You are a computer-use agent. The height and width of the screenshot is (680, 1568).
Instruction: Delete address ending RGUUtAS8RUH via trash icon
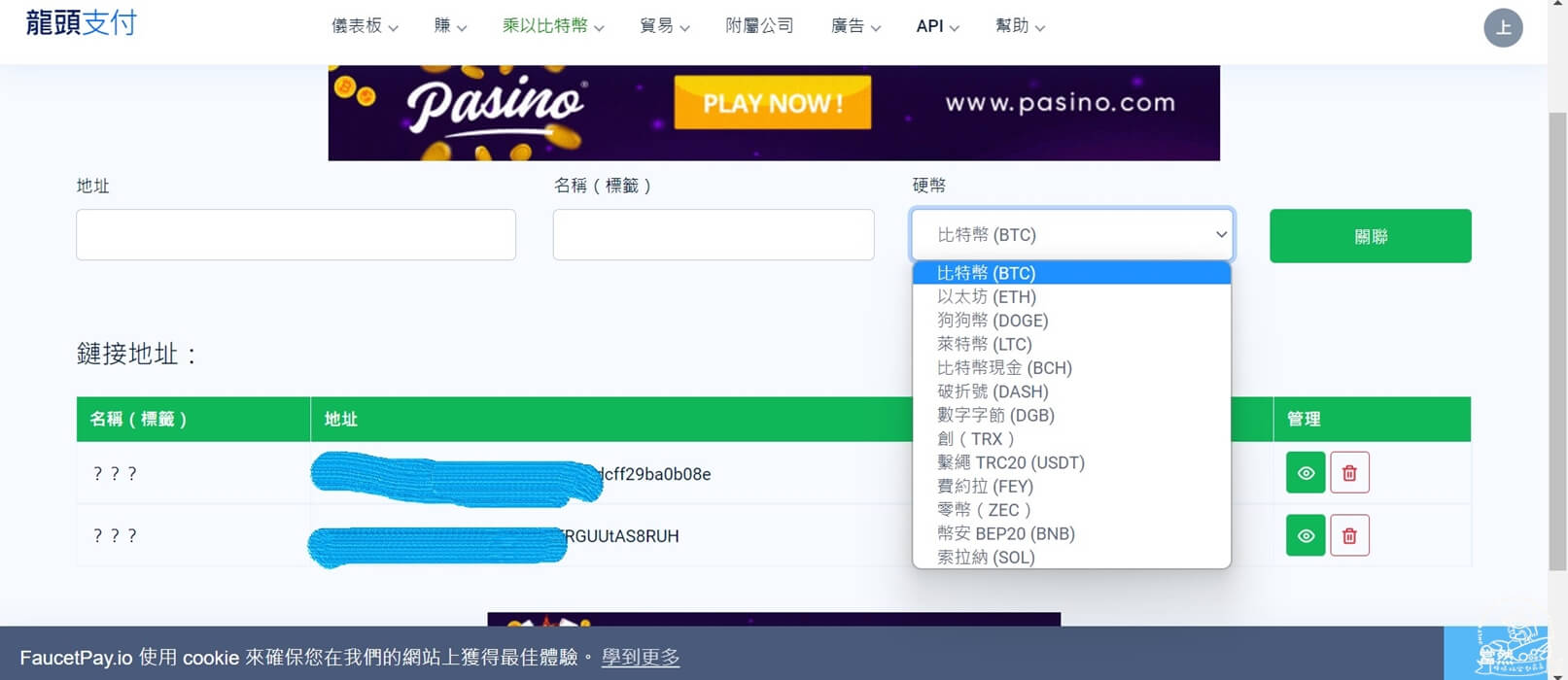pos(1349,535)
